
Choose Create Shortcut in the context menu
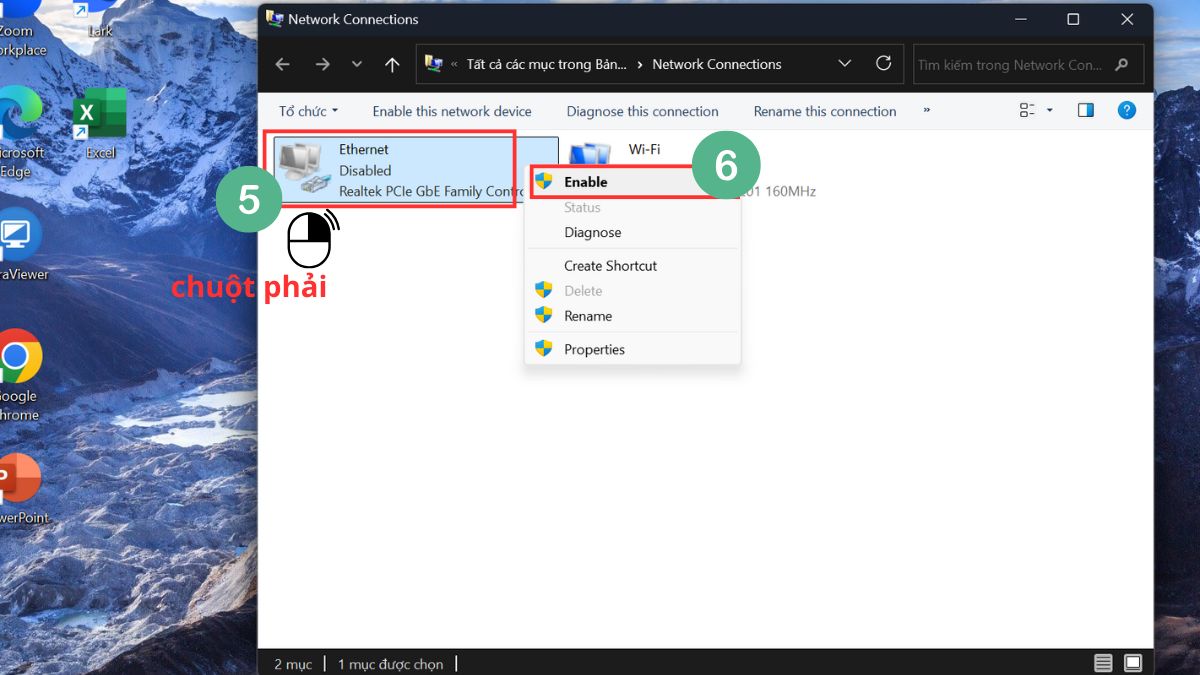pyautogui.click(x=610, y=266)
